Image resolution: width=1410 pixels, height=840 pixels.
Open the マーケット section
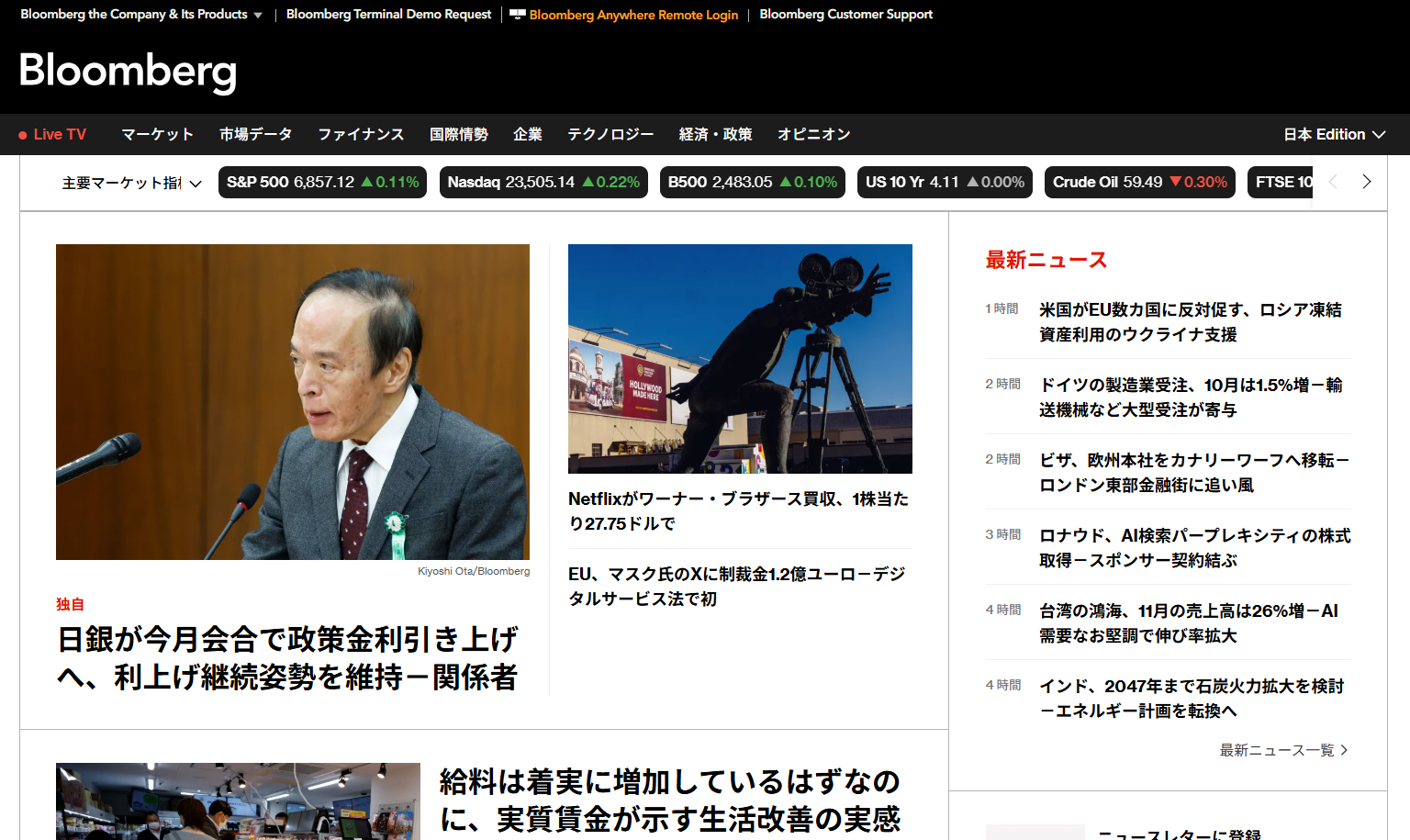(x=156, y=134)
